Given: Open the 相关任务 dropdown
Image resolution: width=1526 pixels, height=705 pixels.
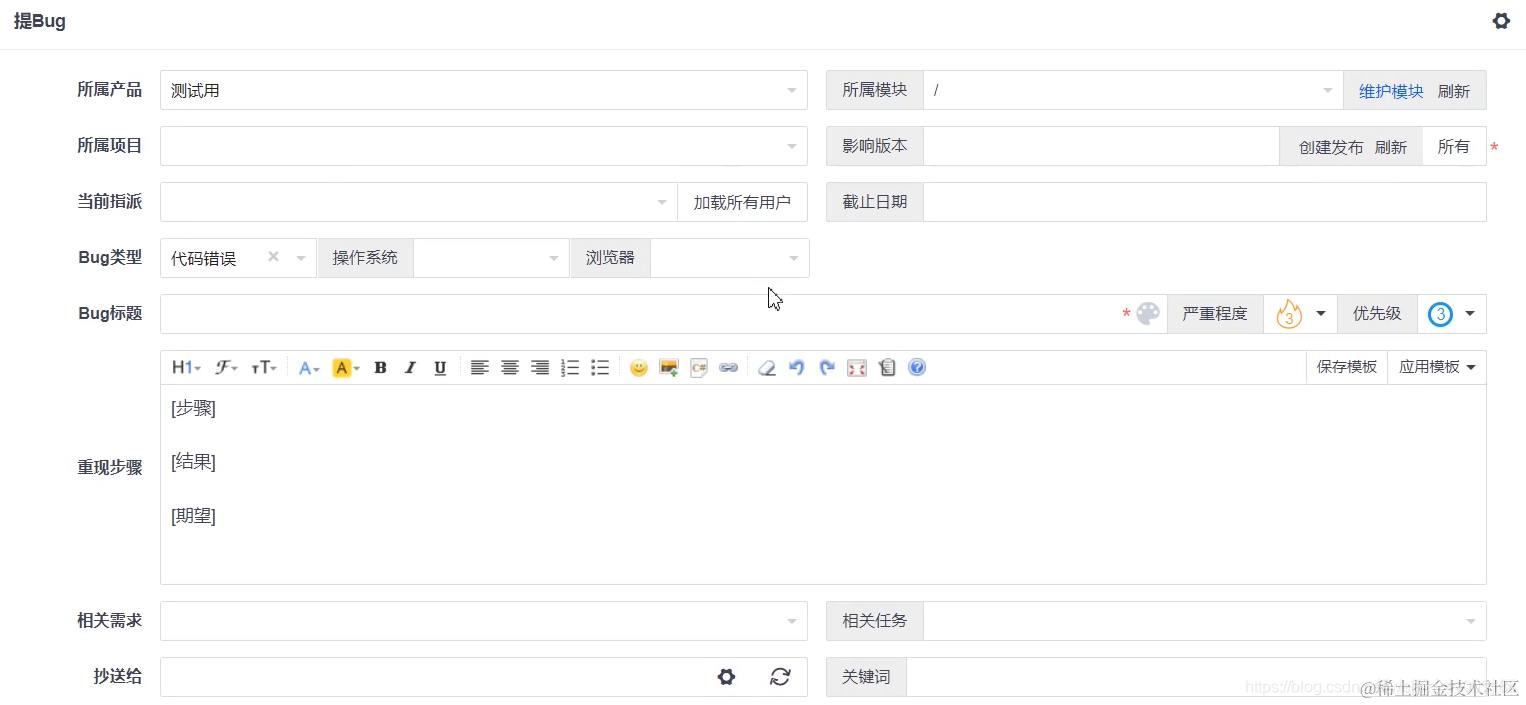Looking at the screenshot, I should pos(1205,621).
